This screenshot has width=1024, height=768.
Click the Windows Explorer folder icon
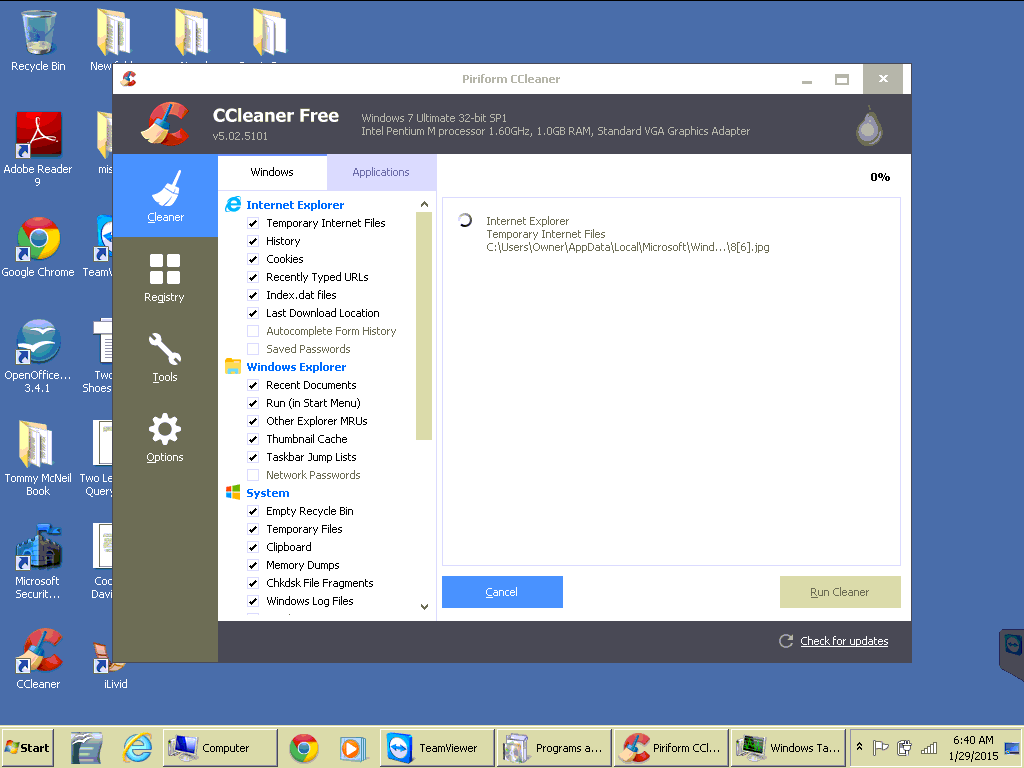pyautogui.click(x=233, y=366)
